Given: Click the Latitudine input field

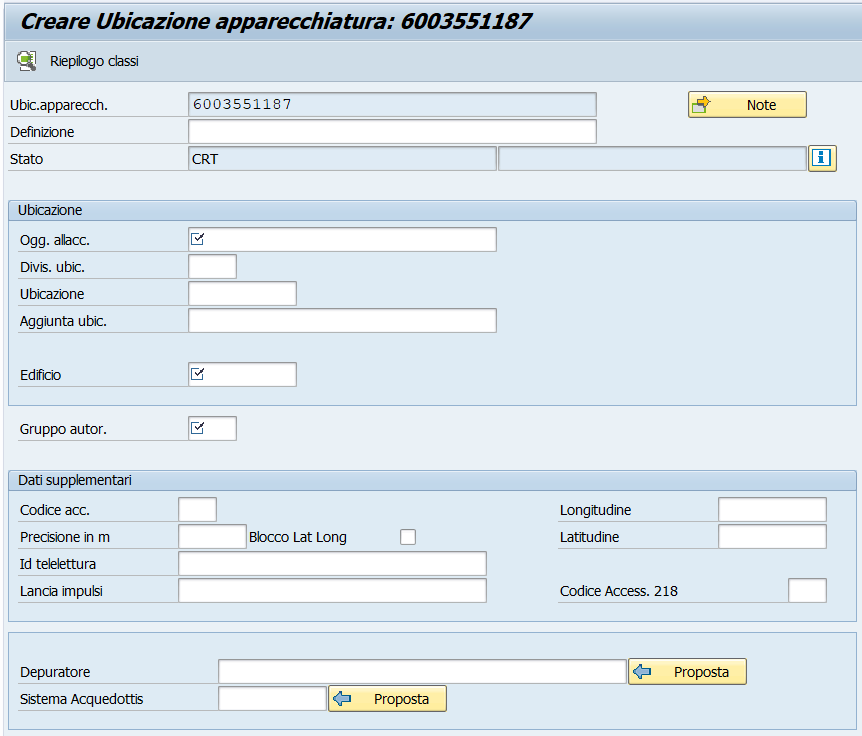Looking at the screenshot, I should coord(772,536).
